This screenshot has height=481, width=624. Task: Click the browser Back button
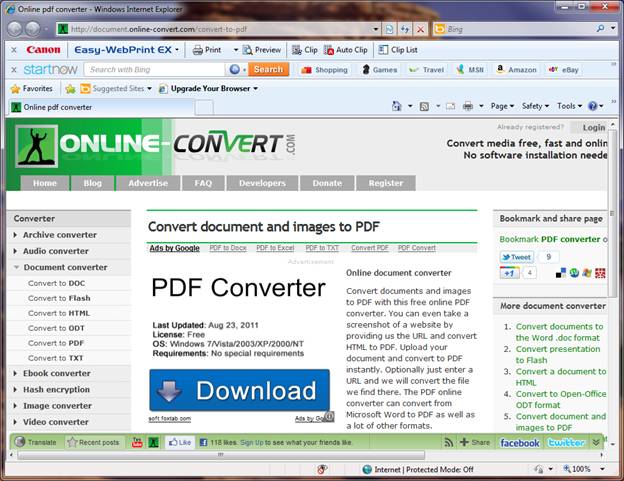point(15,29)
